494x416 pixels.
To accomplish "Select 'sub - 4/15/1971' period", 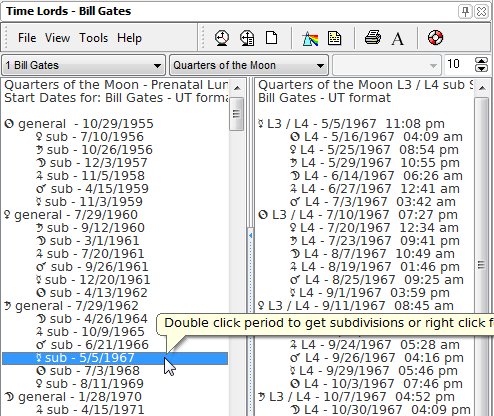I will click(x=90, y=410).
